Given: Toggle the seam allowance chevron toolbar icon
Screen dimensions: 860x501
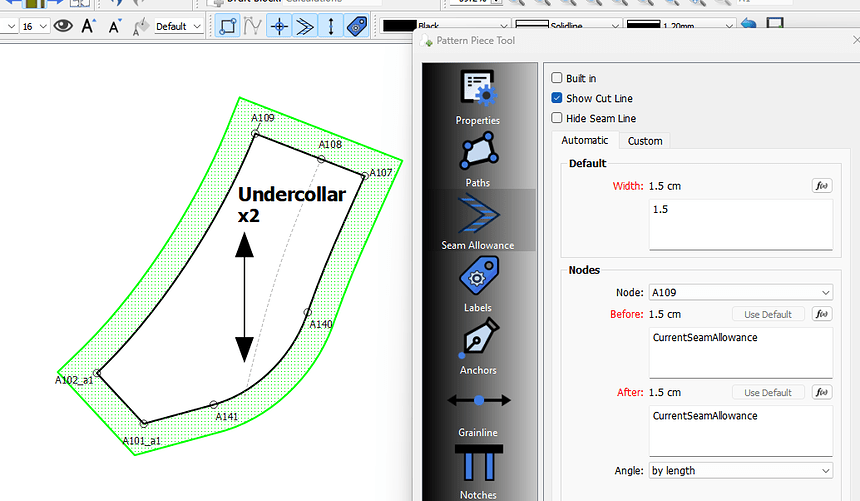Looking at the screenshot, I should tap(305, 26).
